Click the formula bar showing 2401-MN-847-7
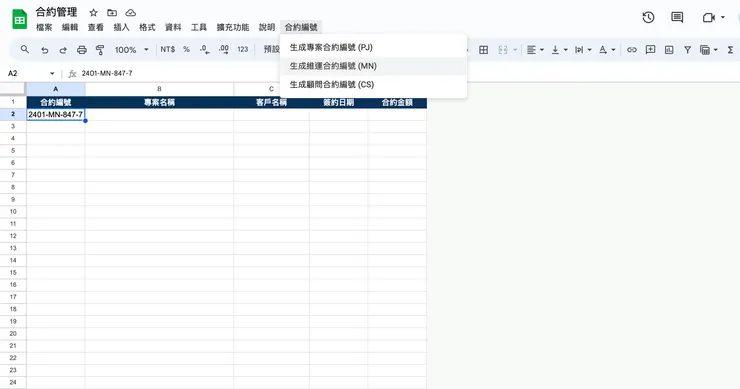 (408, 74)
